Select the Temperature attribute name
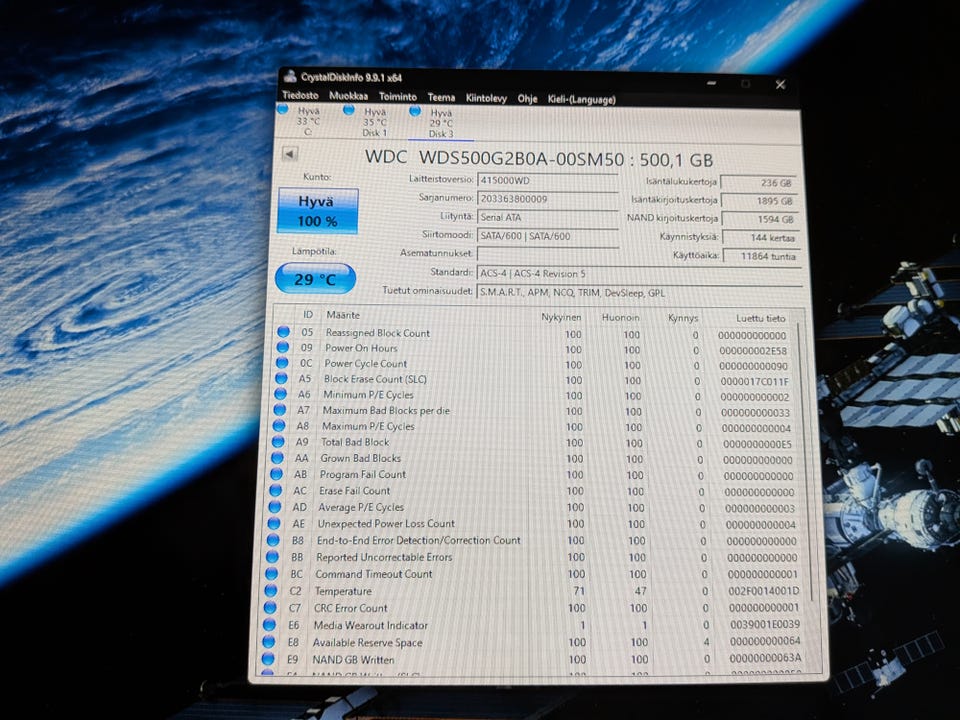 343,591
